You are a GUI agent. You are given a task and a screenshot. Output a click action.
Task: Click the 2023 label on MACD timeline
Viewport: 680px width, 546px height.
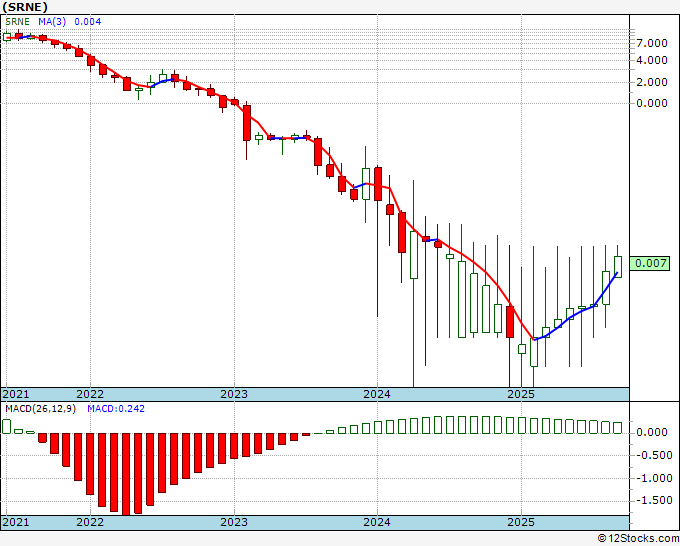point(234,522)
